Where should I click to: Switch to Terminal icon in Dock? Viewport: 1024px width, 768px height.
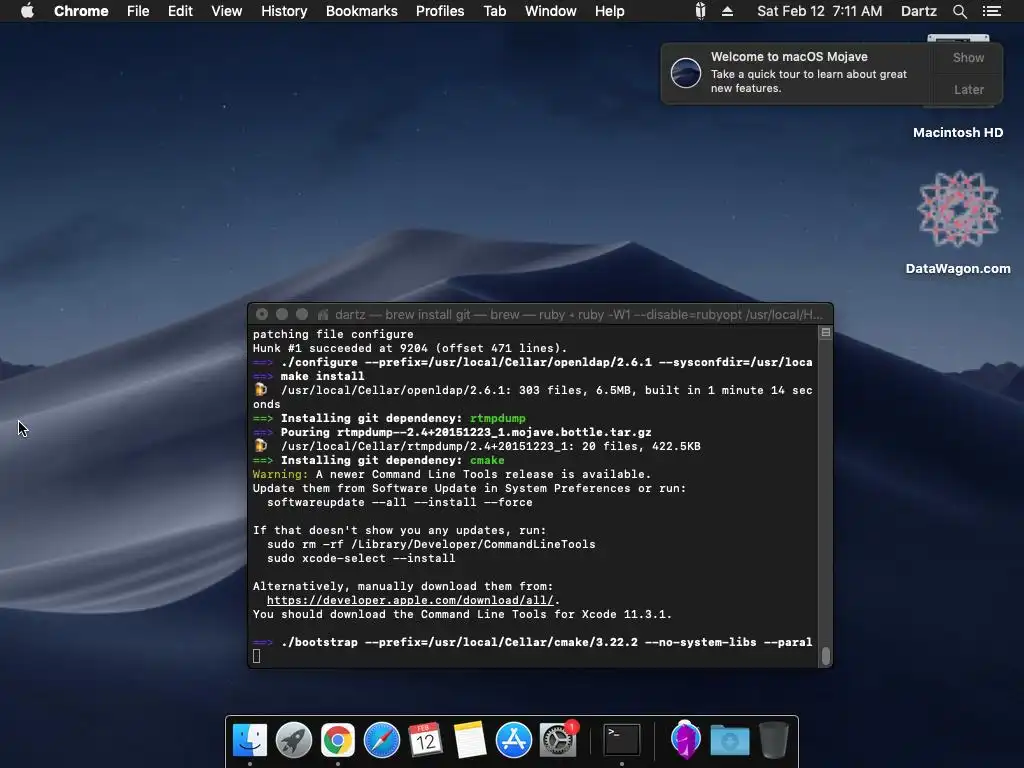(x=622, y=741)
